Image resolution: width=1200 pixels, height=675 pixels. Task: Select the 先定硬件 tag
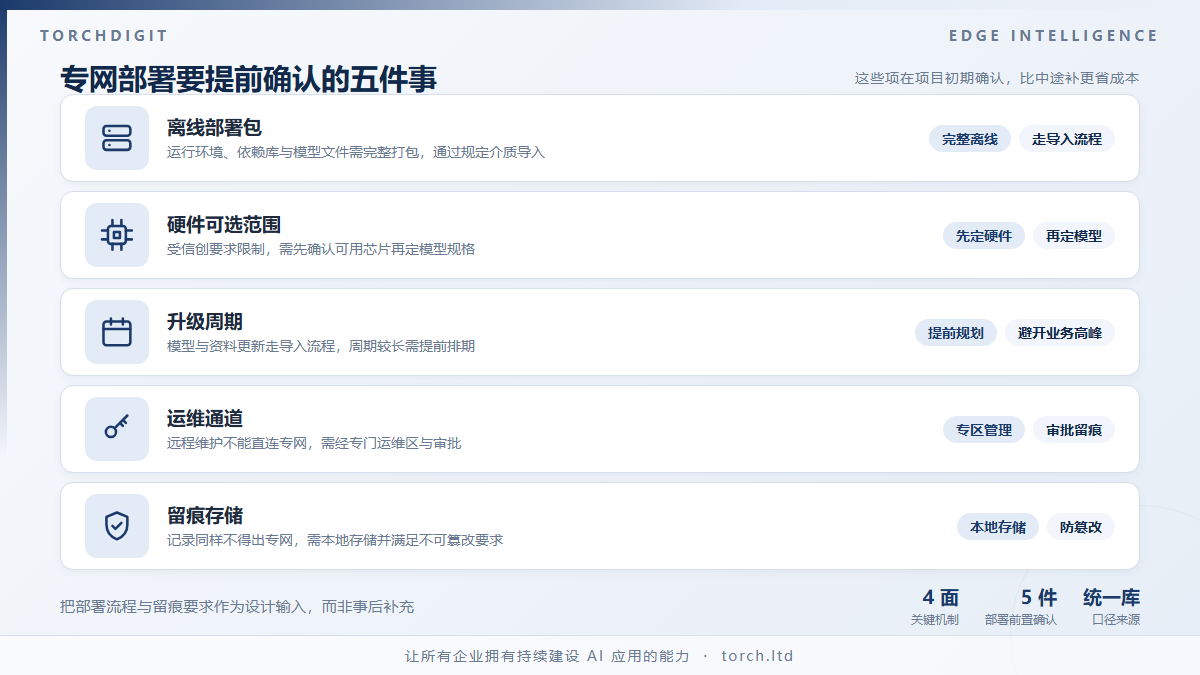(x=984, y=236)
